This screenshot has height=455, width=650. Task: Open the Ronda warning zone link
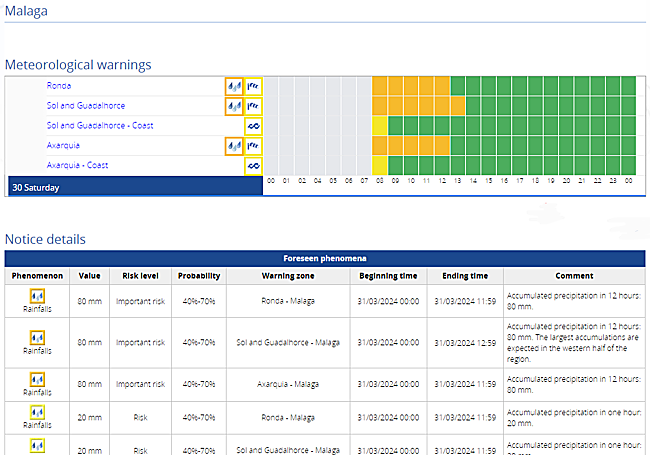point(59,86)
